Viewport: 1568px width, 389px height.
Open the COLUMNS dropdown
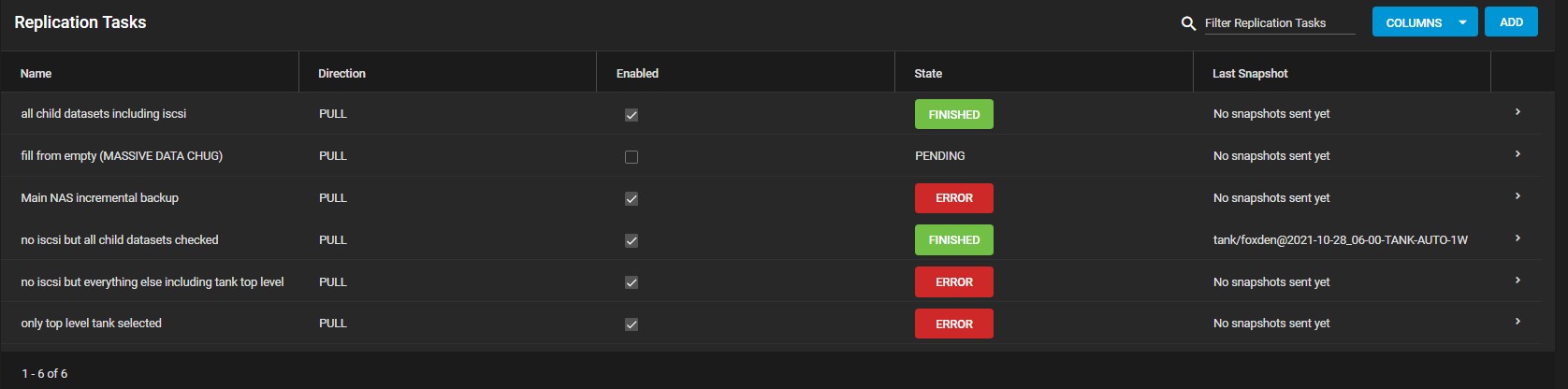tap(1425, 22)
